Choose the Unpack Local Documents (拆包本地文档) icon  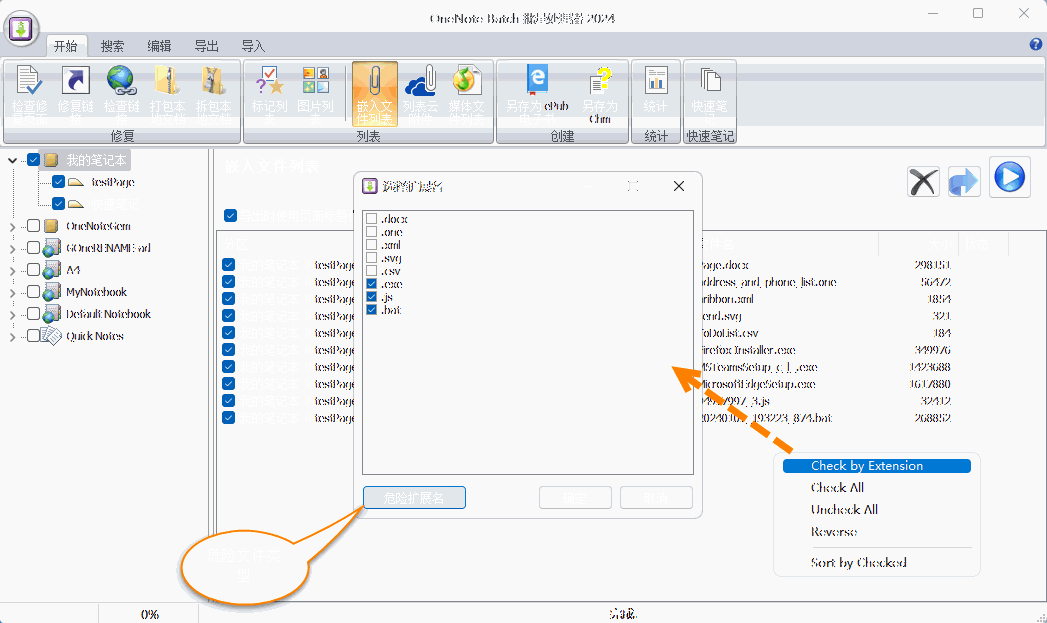pyautogui.click(x=213, y=94)
